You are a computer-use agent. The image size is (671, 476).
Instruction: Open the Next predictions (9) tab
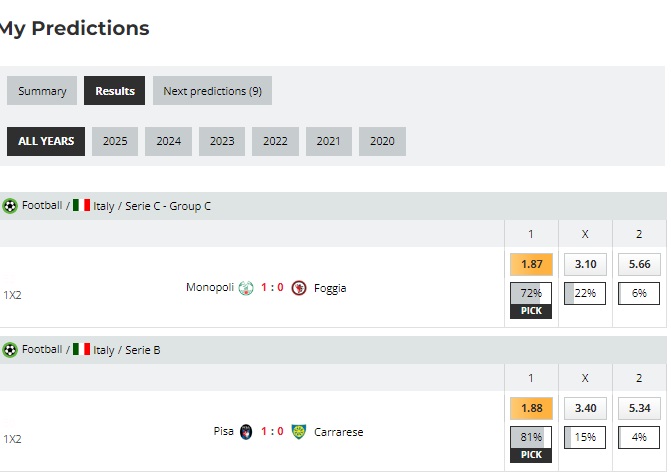[x=212, y=91]
